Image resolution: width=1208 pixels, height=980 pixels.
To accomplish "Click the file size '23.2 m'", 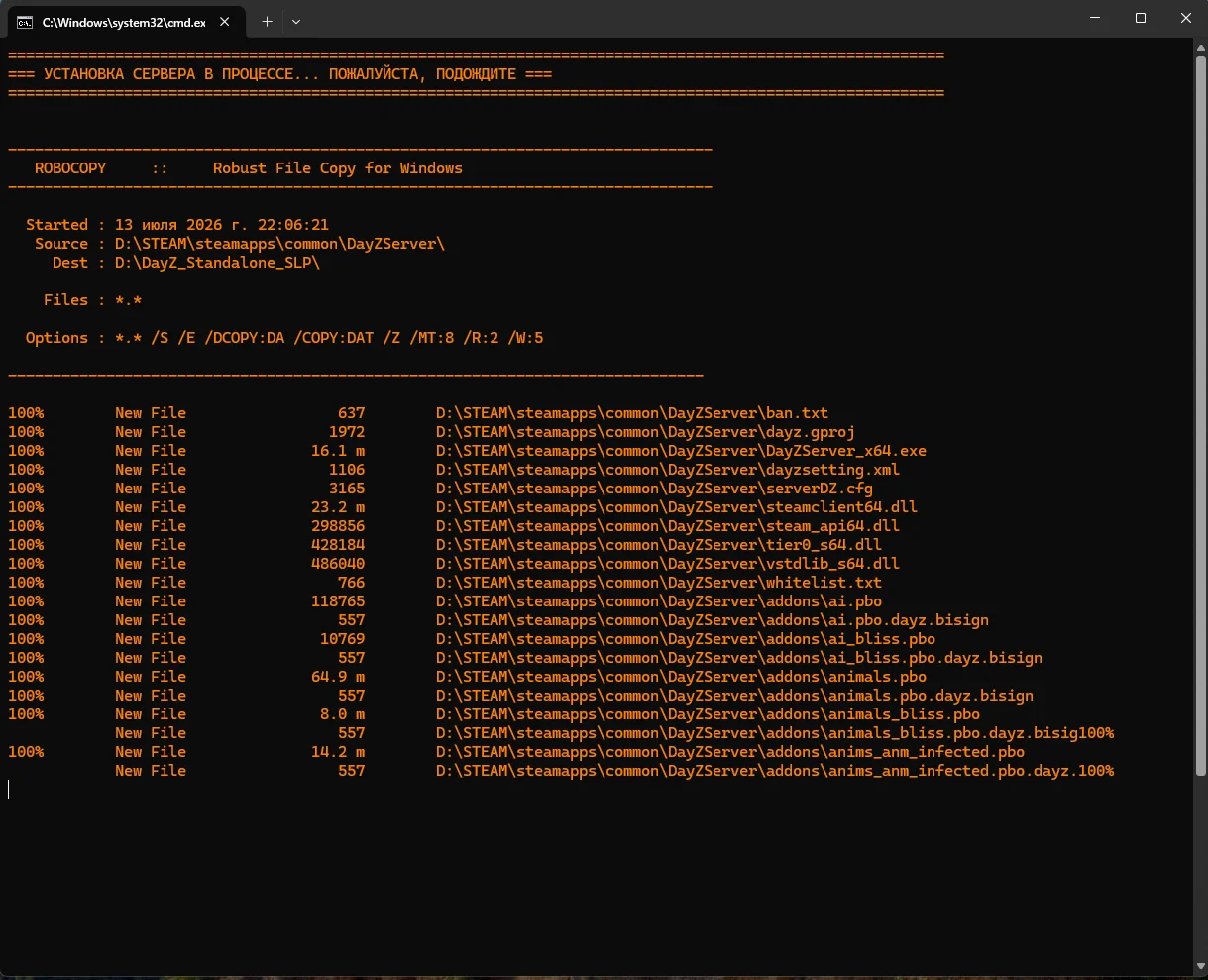I will click(338, 507).
